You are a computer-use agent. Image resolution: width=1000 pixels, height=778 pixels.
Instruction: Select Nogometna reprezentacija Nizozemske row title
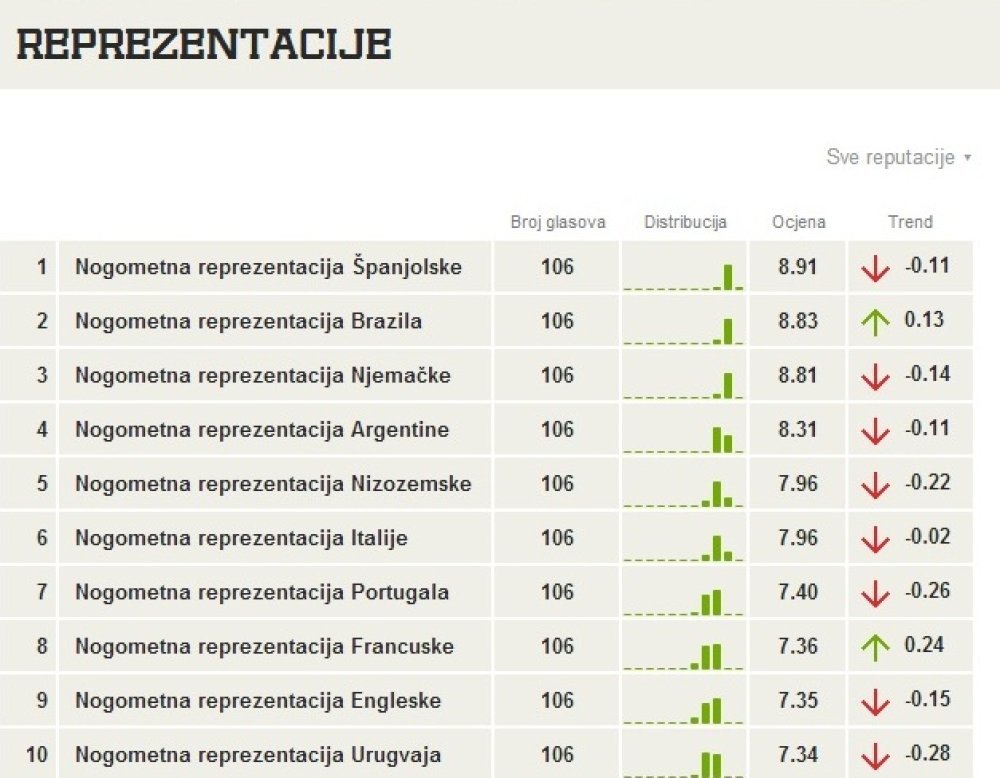click(x=273, y=484)
